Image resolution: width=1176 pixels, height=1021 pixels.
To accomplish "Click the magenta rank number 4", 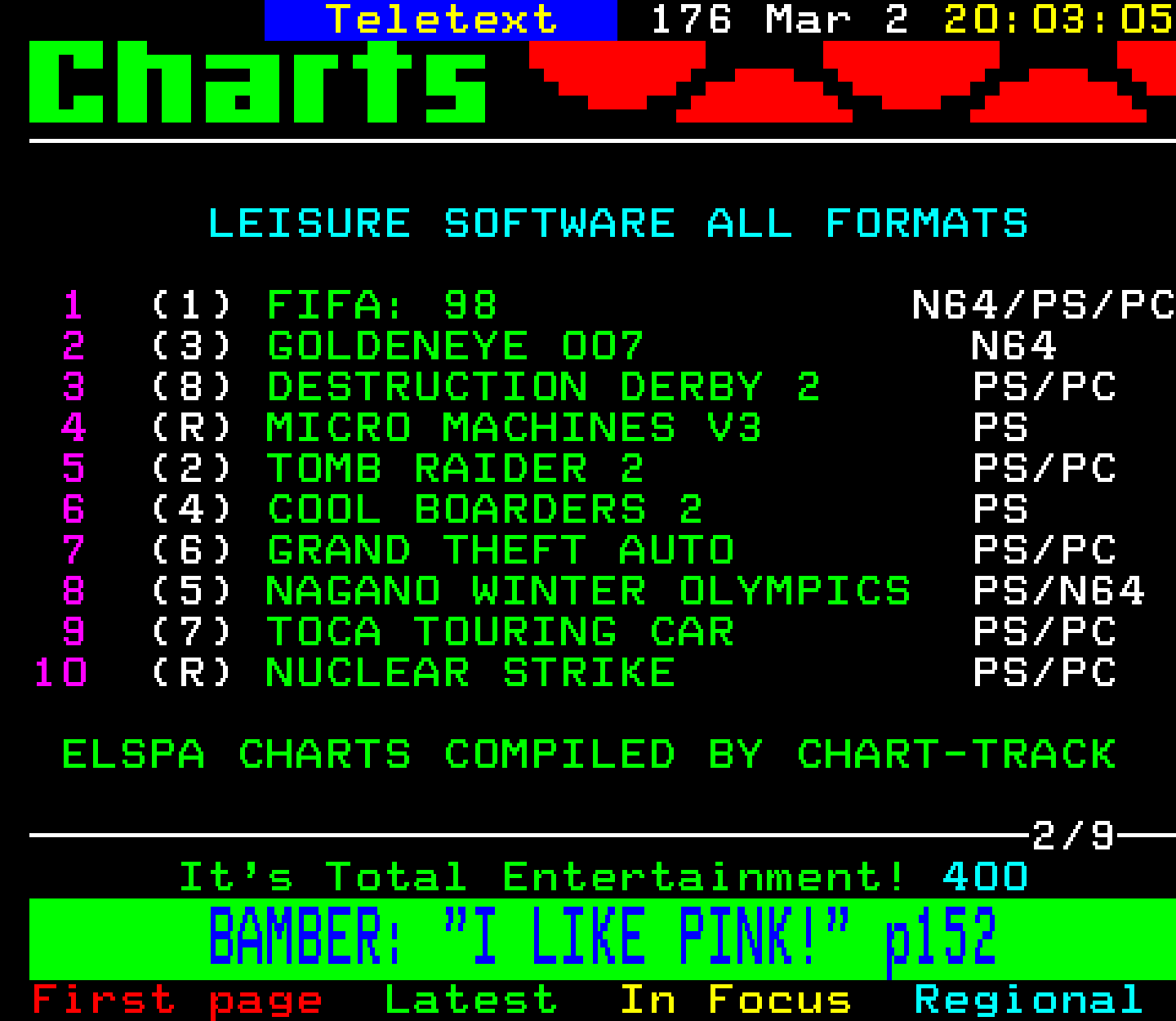I will click(73, 427).
